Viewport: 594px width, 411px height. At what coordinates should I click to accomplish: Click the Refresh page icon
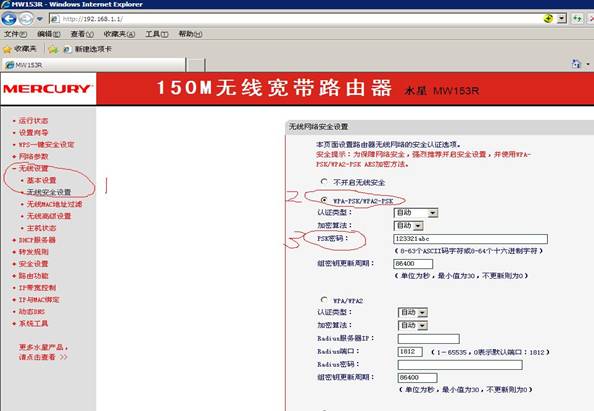coord(577,18)
